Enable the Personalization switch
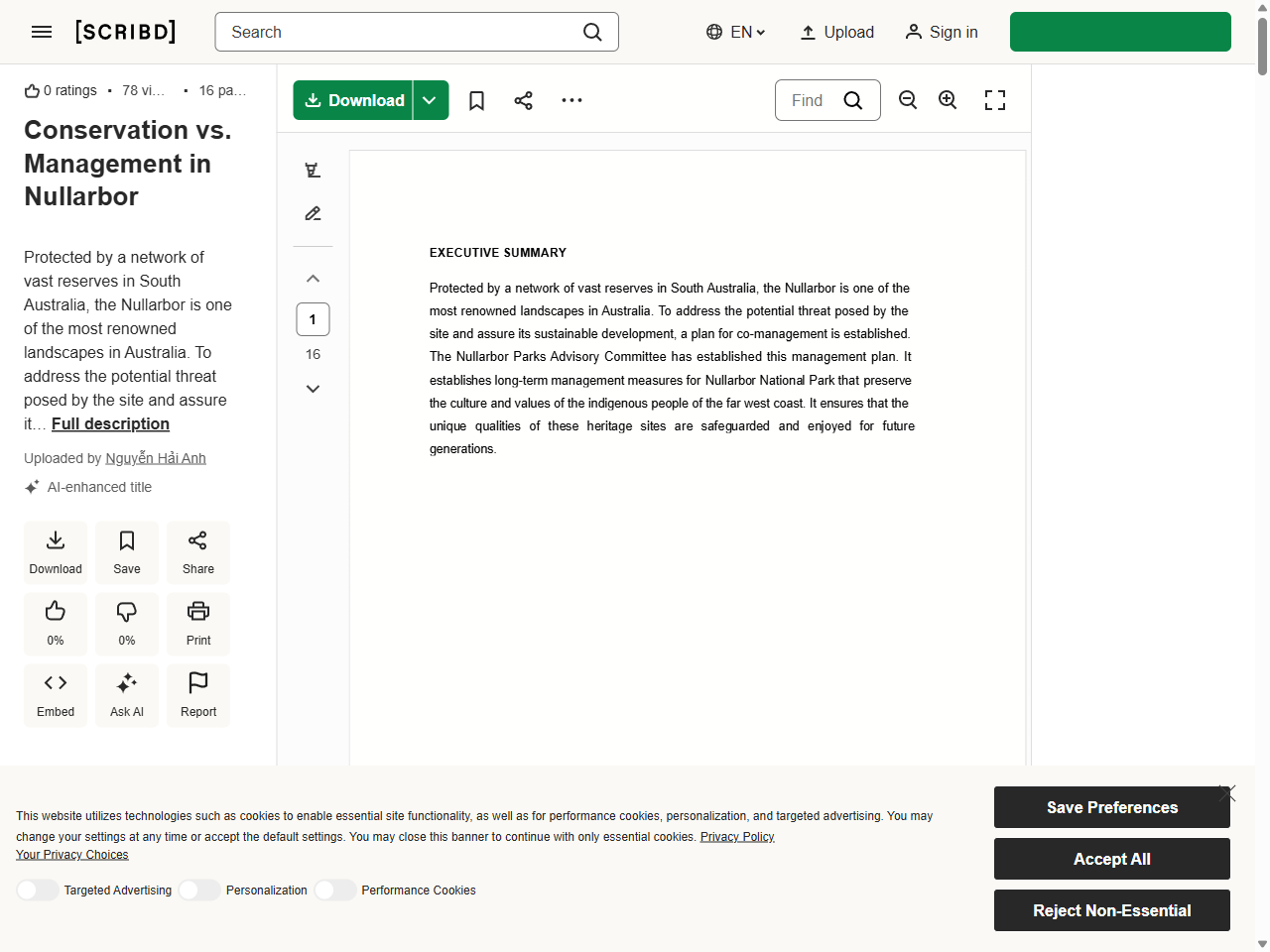The image size is (1270, 952). coord(198,890)
